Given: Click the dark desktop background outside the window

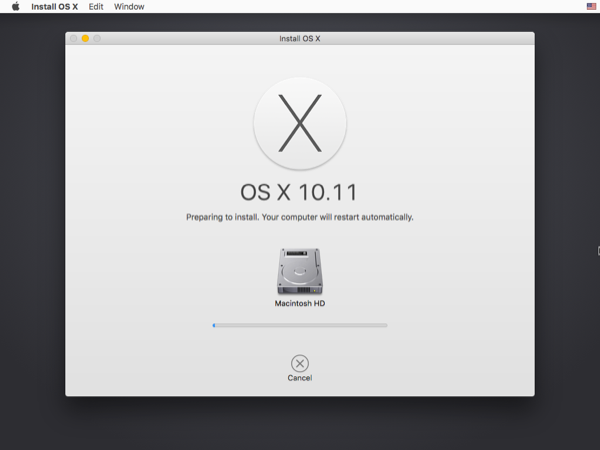Looking at the screenshot, I should coord(30,250).
